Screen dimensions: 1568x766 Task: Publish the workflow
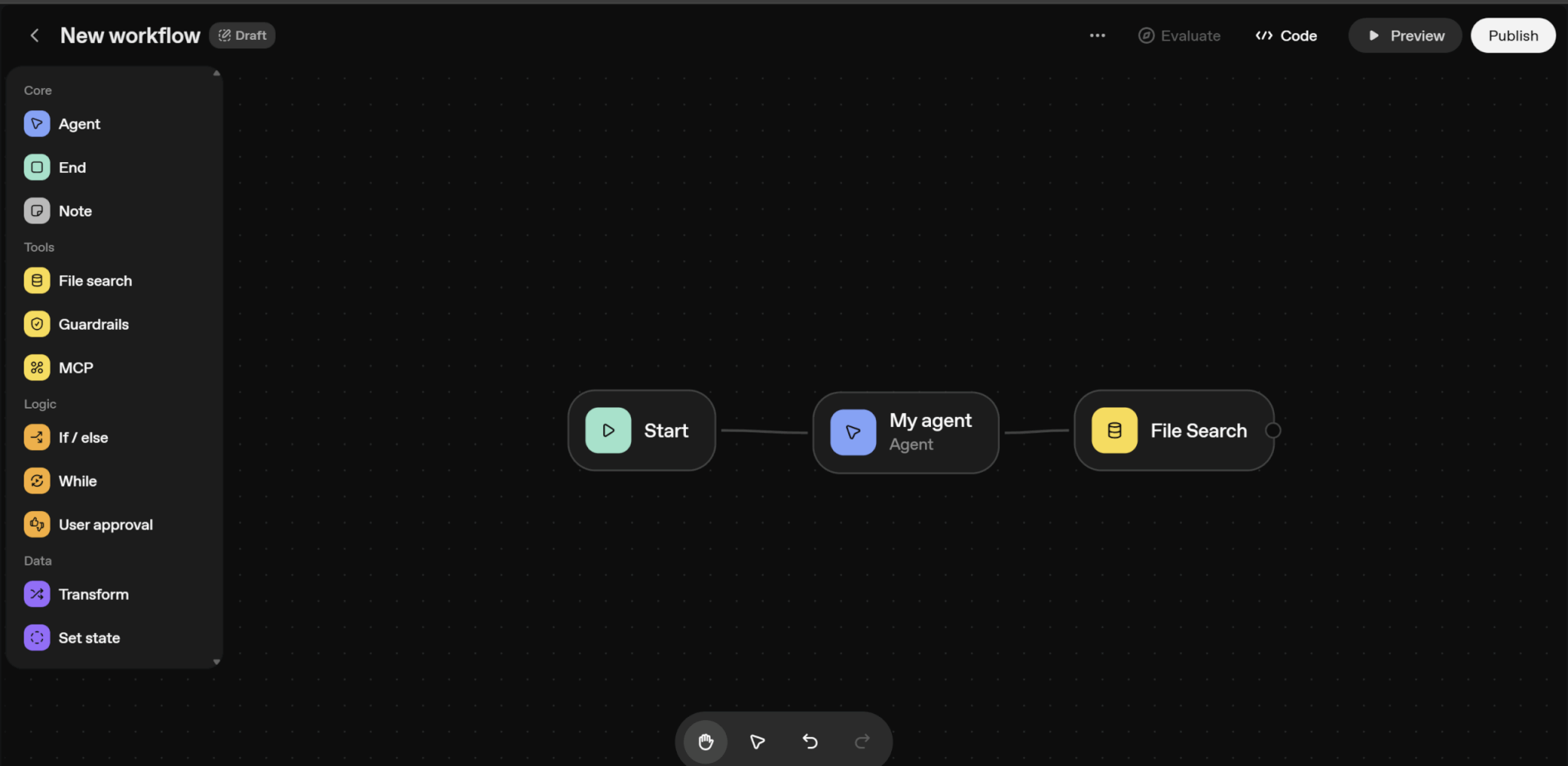tap(1512, 36)
